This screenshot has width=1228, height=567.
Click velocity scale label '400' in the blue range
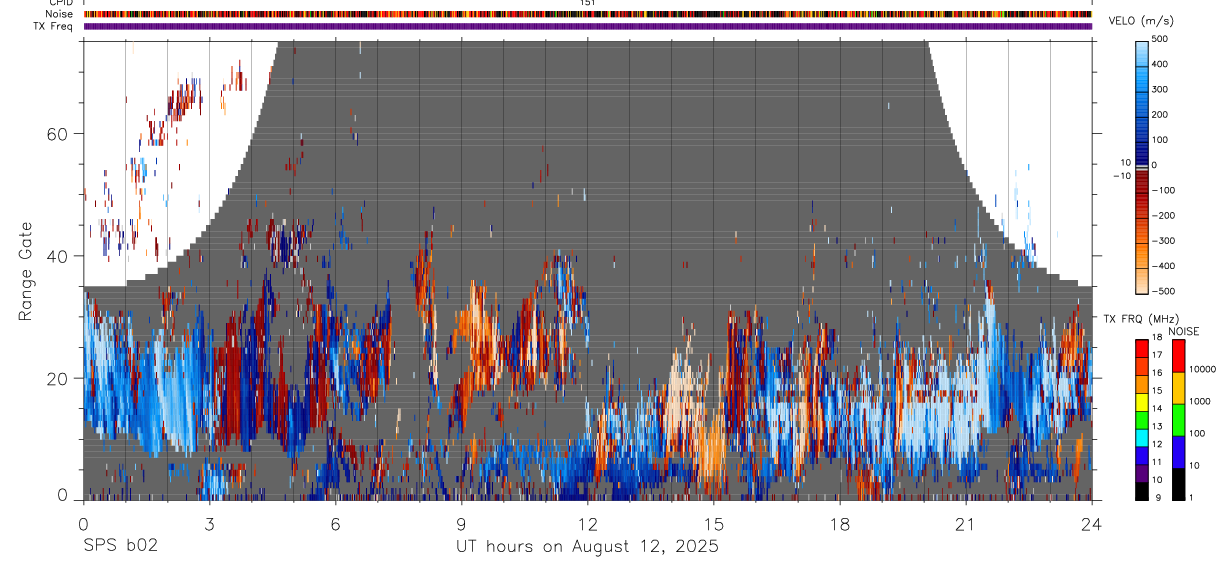1161,64
